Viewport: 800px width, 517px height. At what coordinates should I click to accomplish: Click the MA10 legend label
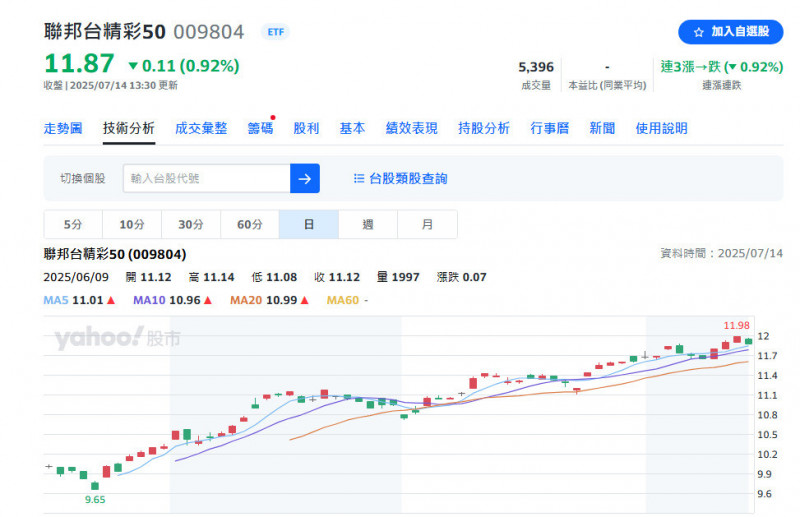coord(149,300)
